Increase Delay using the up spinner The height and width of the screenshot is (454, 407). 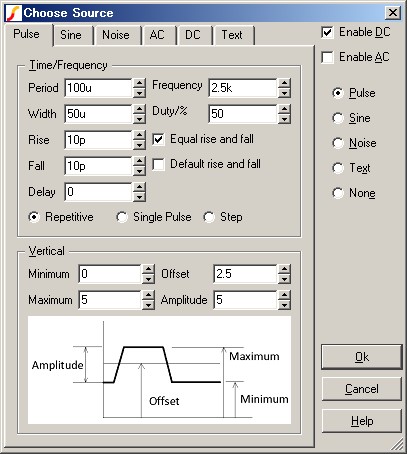pos(139,187)
